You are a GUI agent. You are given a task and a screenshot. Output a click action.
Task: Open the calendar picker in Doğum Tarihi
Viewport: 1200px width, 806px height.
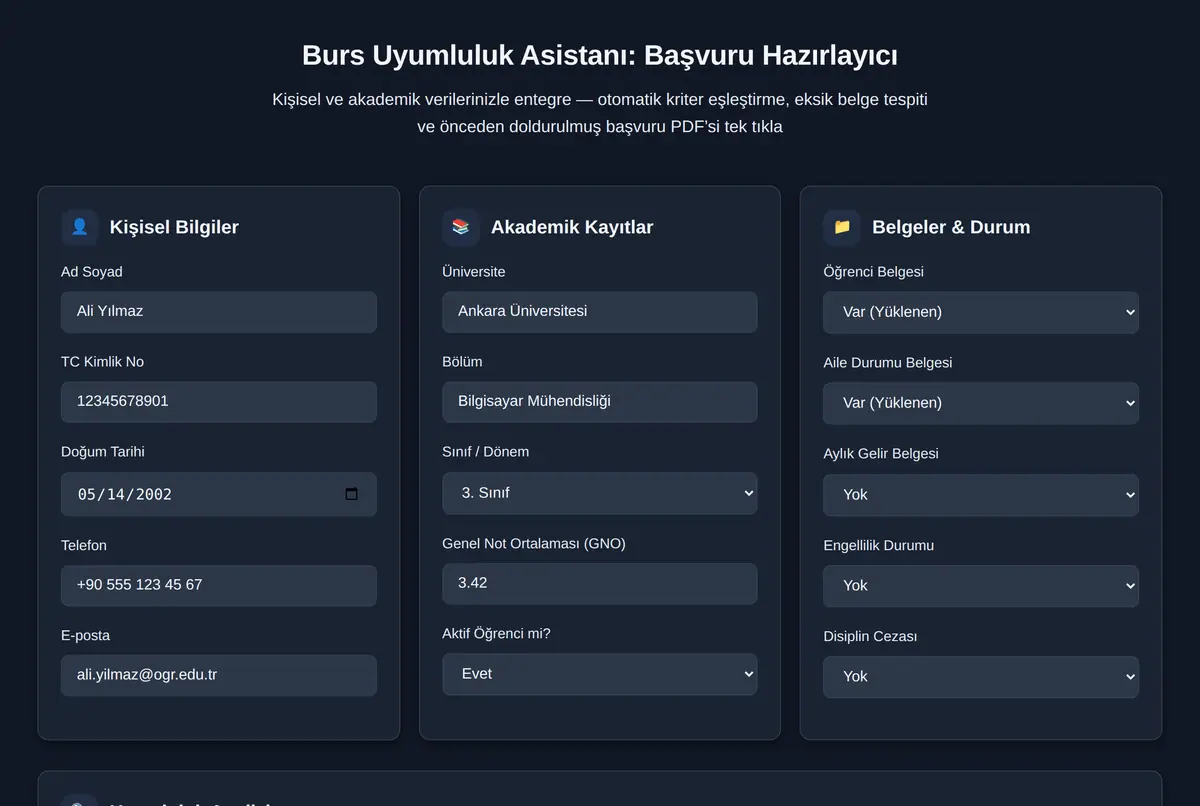point(351,494)
